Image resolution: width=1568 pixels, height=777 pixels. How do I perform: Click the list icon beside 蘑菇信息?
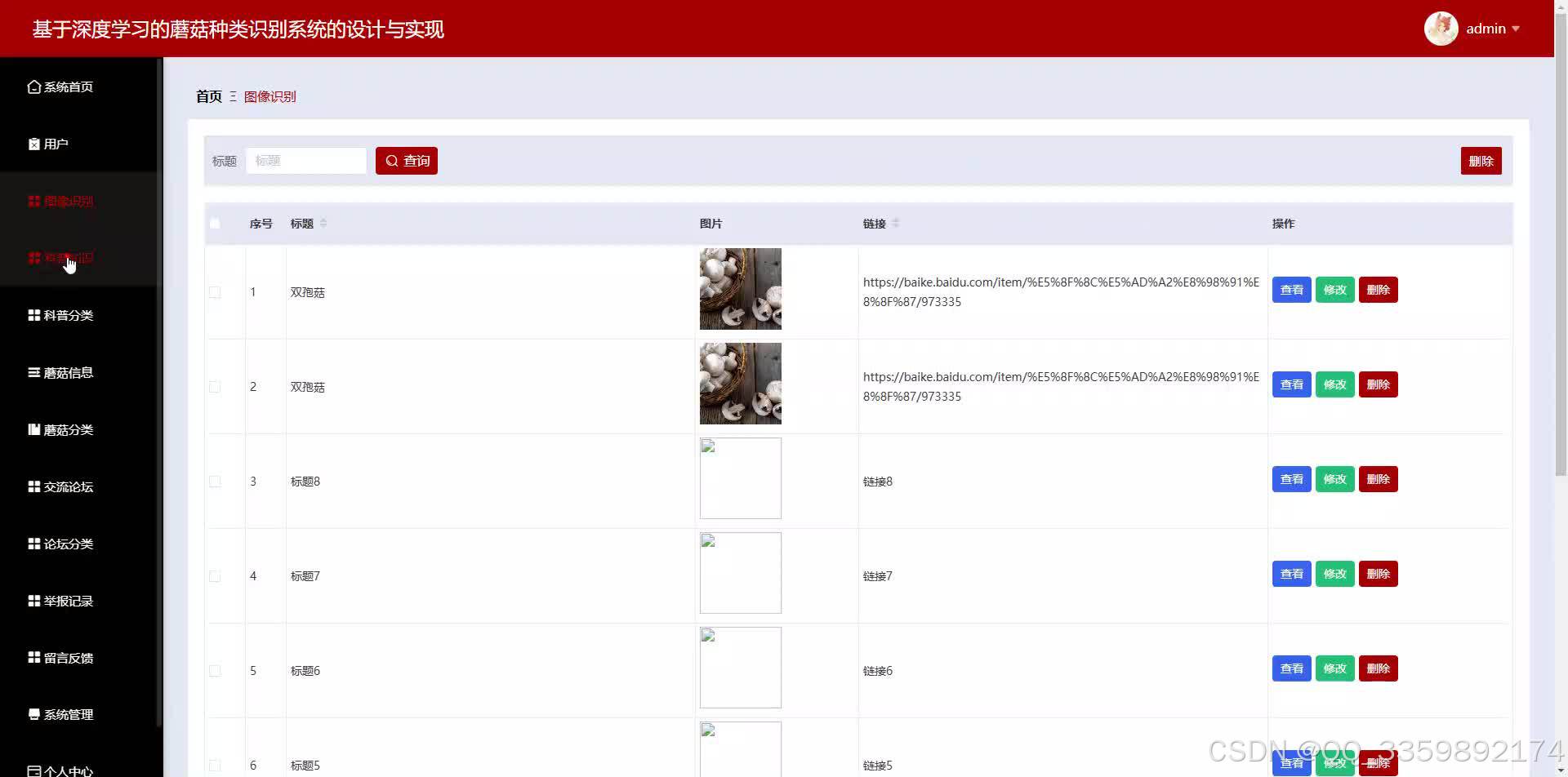[34, 372]
